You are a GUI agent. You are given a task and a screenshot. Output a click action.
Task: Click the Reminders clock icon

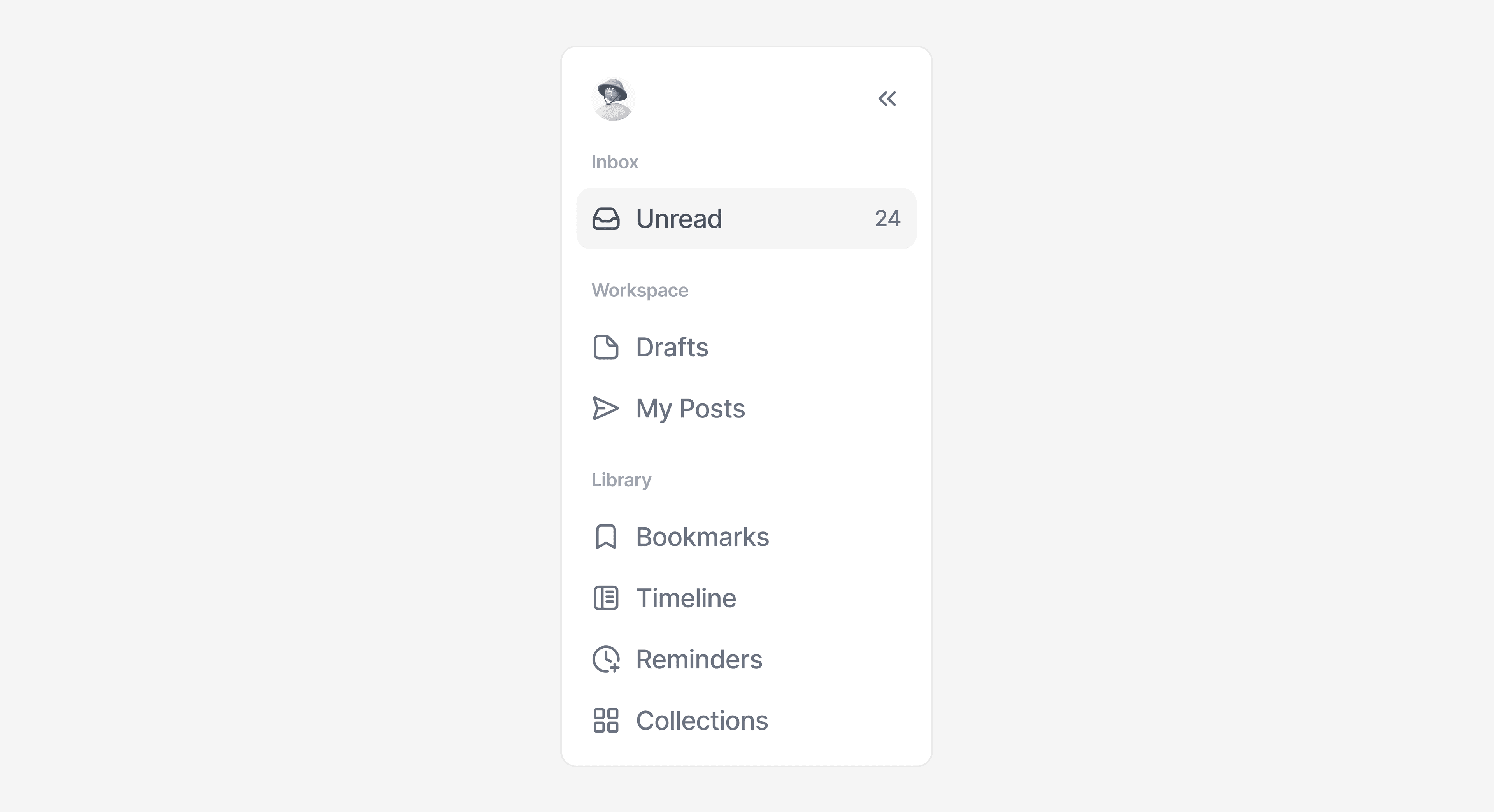click(605, 659)
